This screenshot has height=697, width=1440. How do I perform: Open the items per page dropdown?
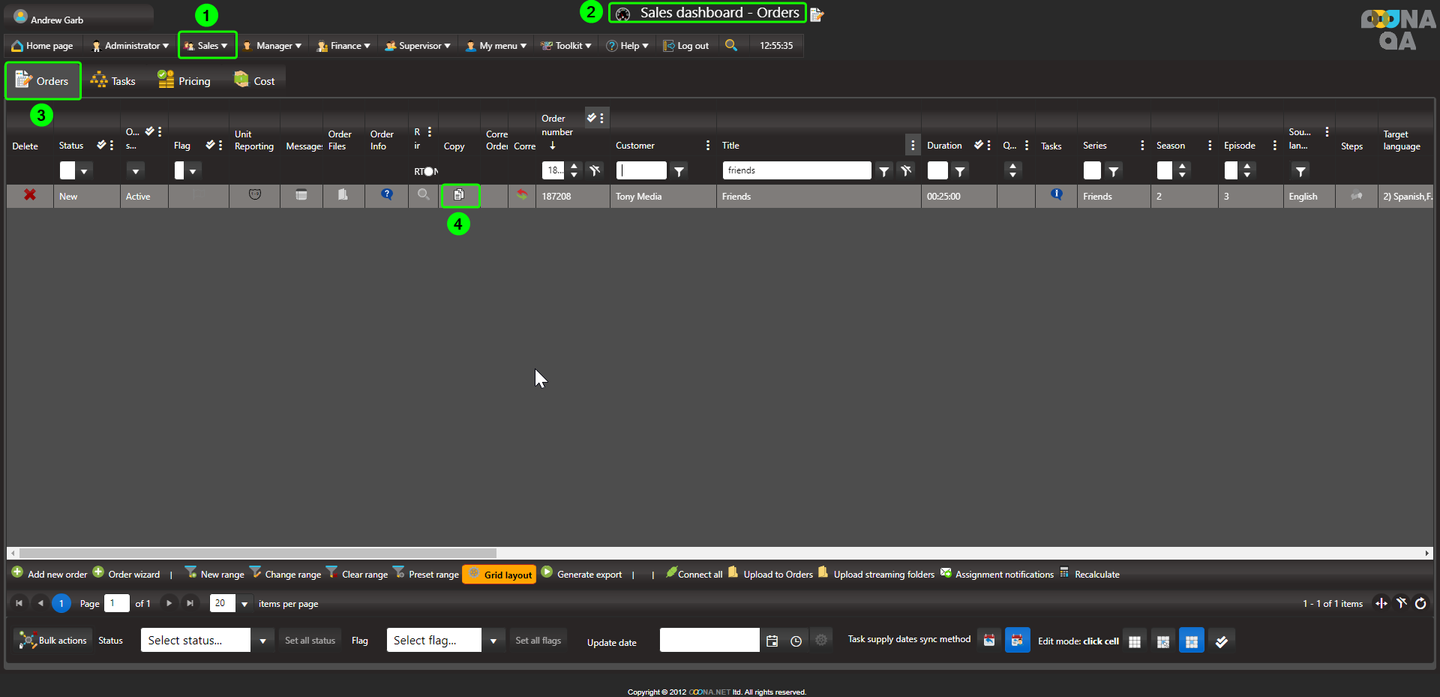click(x=244, y=604)
